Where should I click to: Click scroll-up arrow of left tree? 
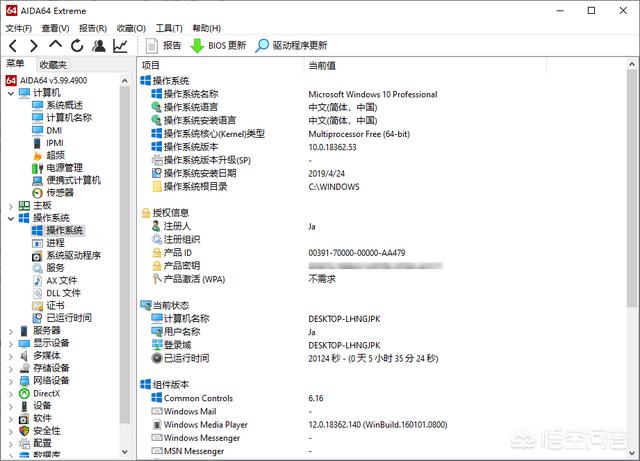[125, 81]
